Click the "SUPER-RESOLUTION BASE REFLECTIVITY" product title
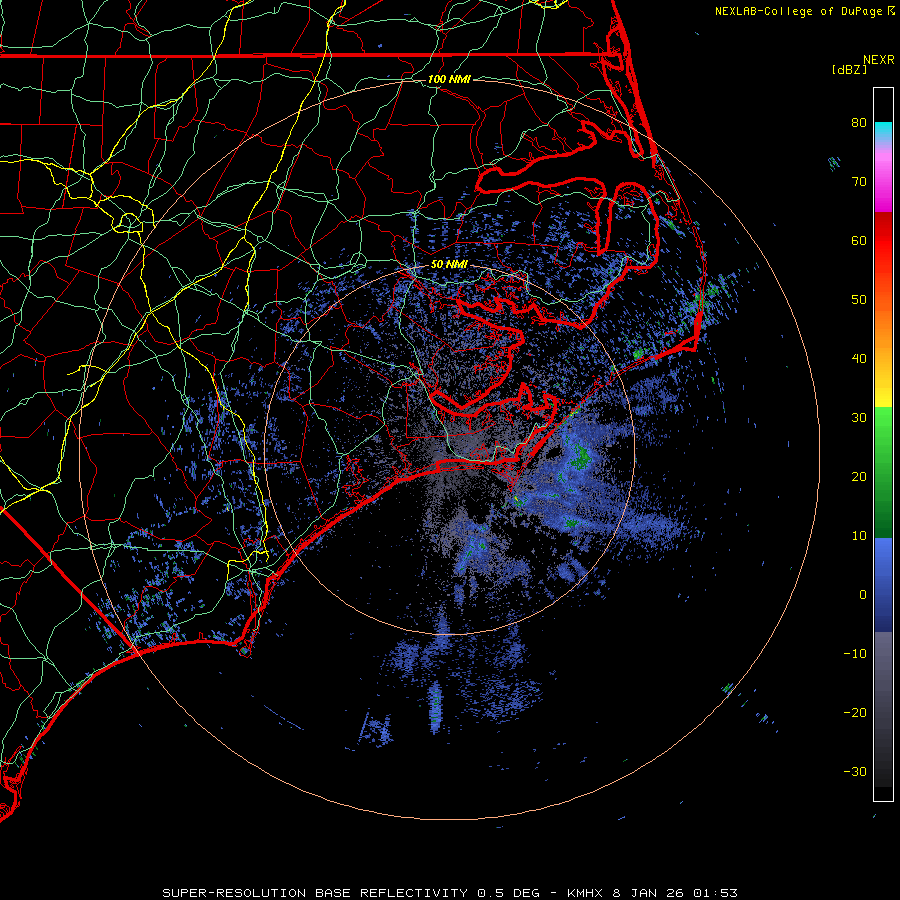The height and width of the screenshot is (900, 900). pyautogui.click(x=315, y=893)
